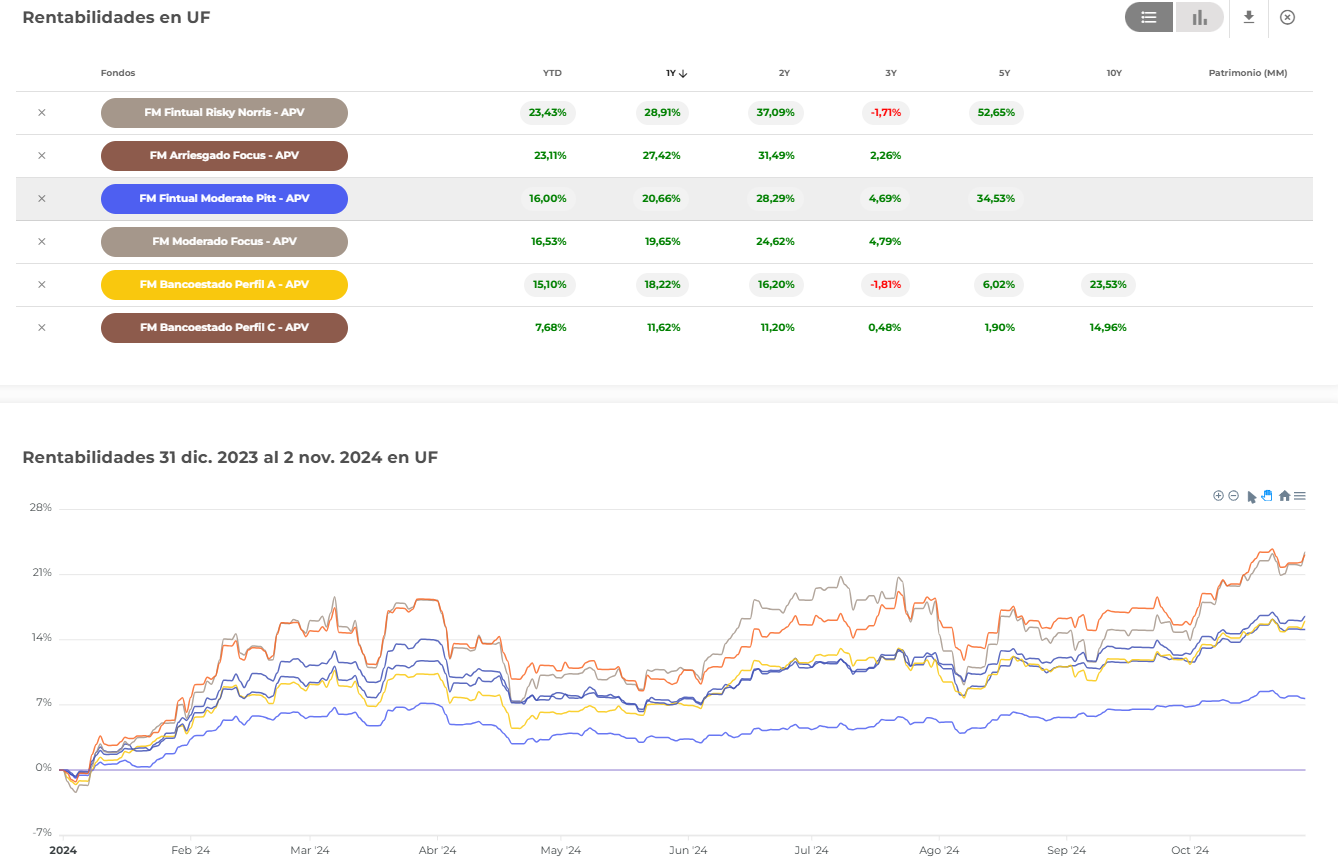The image size is (1338, 866).
Task: Click the 16,20% 2Y value
Action: (776, 285)
